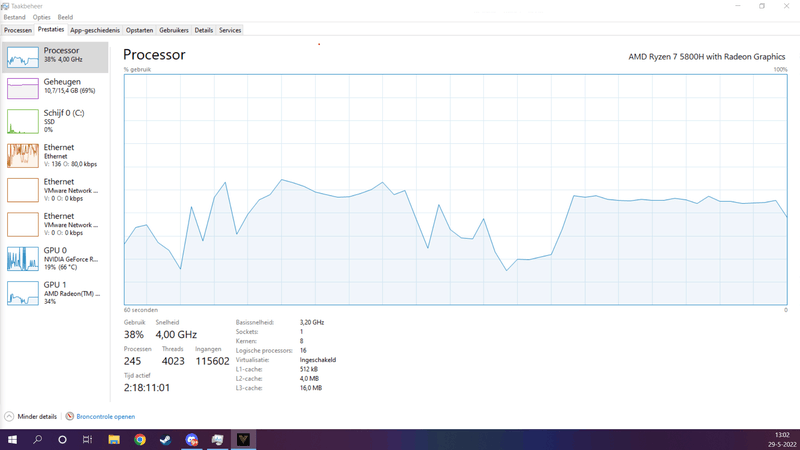The height and width of the screenshot is (450, 800).
Task: Open the Valorant app in taskbar
Action: coord(243,439)
